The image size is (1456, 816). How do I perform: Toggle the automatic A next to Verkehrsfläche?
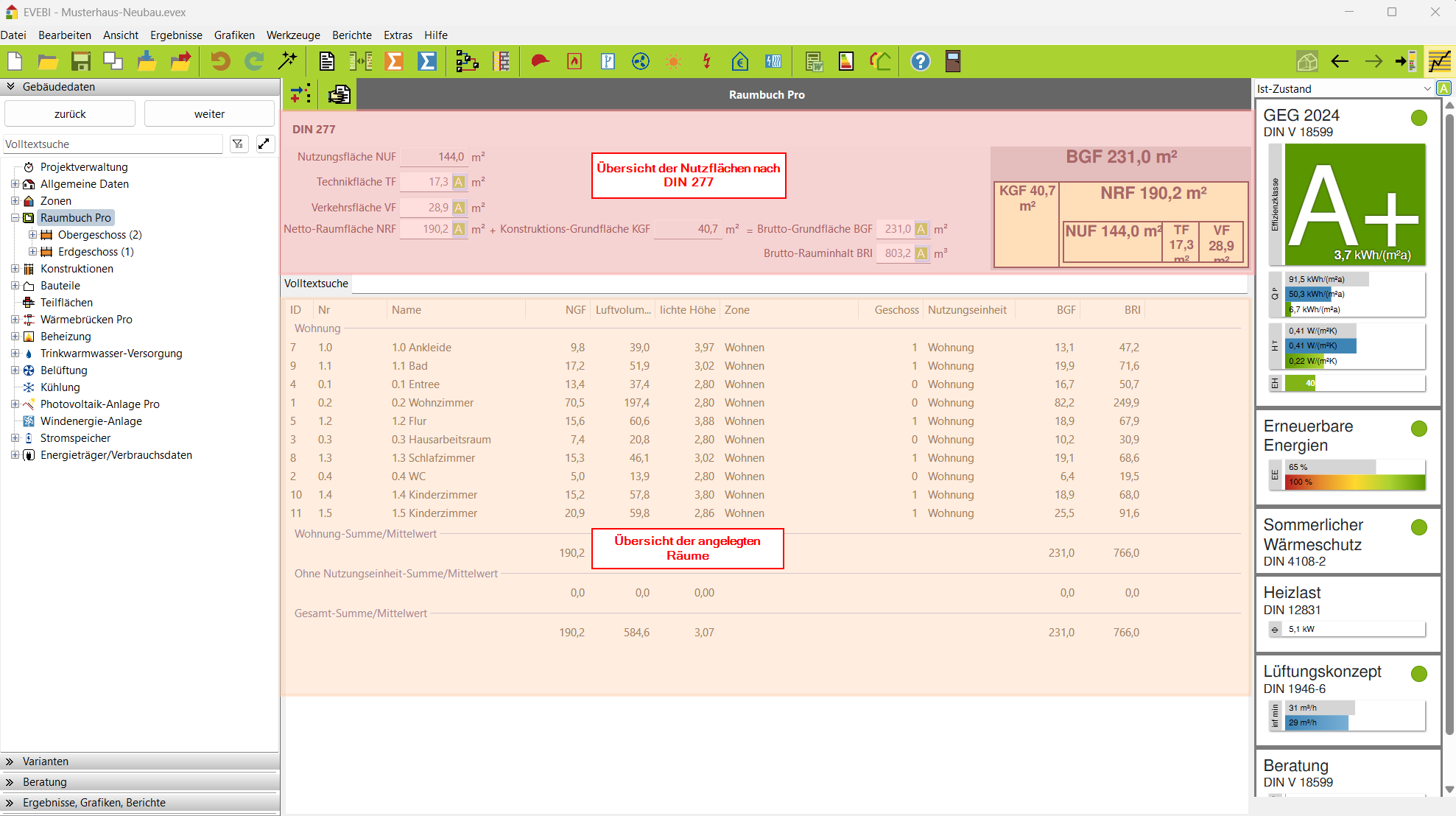click(x=459, y=208)
